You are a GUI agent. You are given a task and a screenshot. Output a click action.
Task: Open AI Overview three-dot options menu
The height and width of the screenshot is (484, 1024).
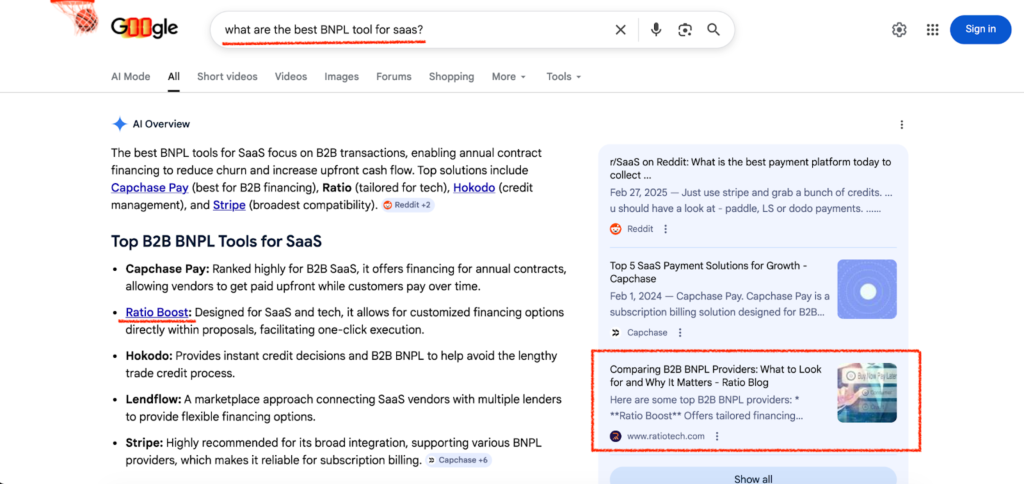pos(902,124)
